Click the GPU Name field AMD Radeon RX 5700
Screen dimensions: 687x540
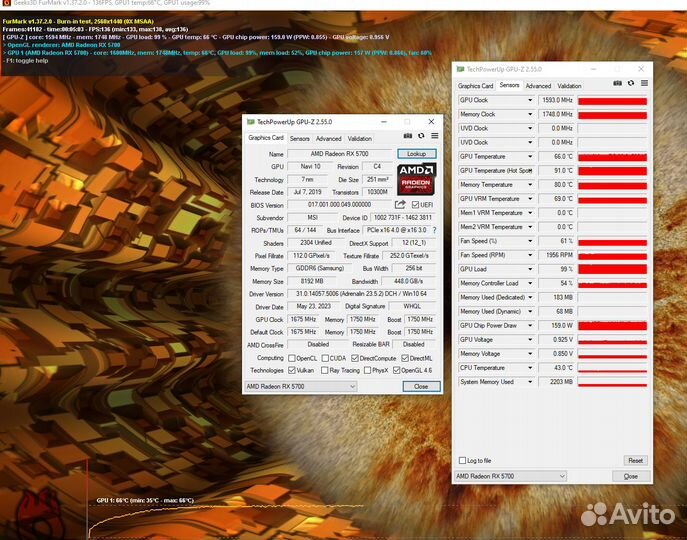point(340,154)
